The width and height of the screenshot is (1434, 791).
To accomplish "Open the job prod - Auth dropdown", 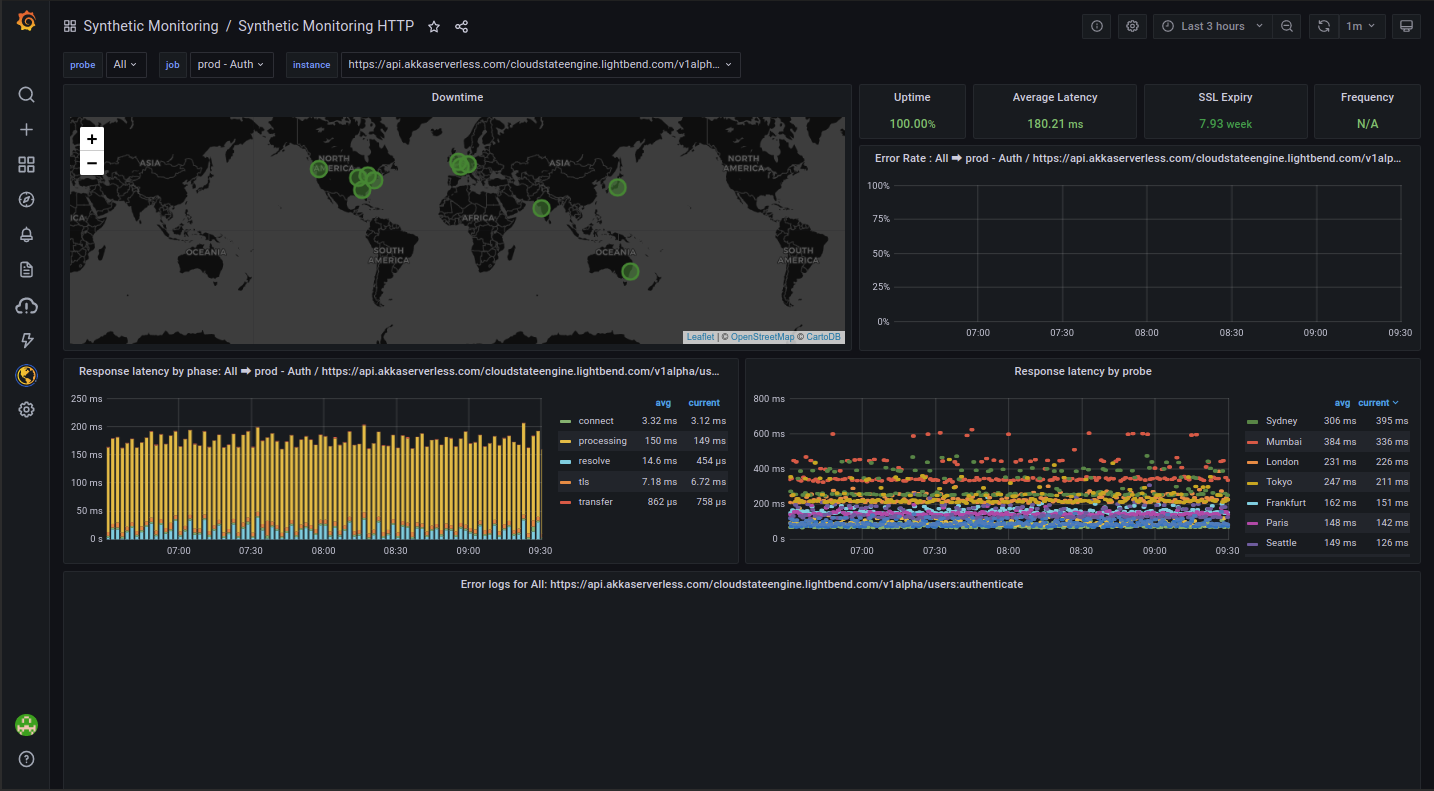I will click(x=231, y=65).
